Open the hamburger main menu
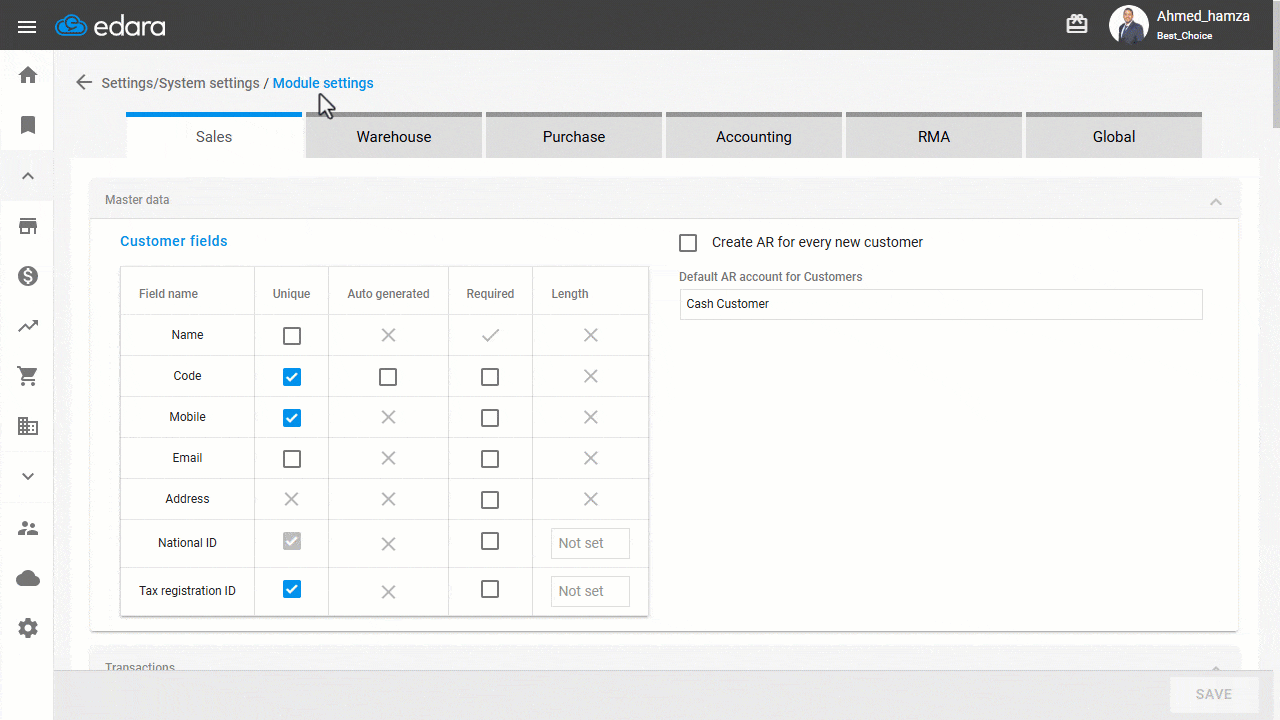Image resolution: width=1280 pixels, height=720 pixels. (x=27, y=26)
